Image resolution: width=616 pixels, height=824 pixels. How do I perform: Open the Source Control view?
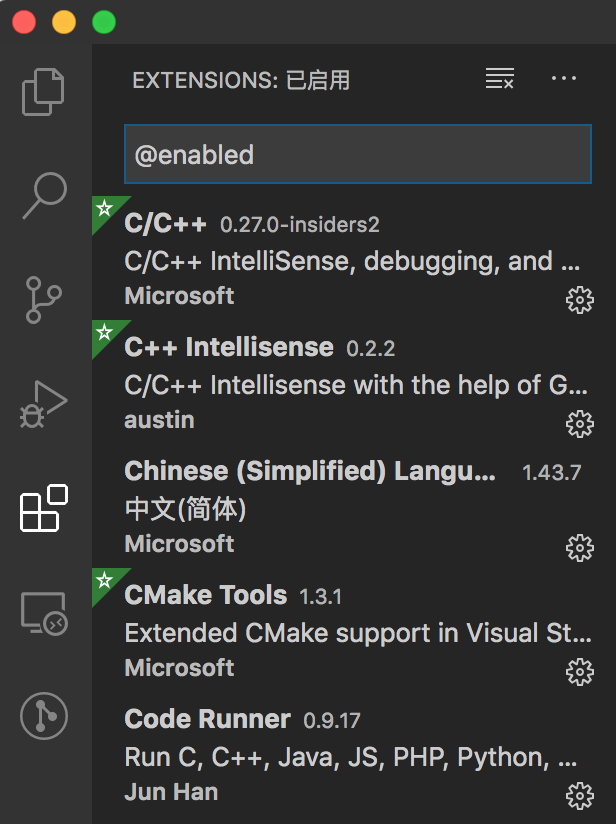coord(44,300)
